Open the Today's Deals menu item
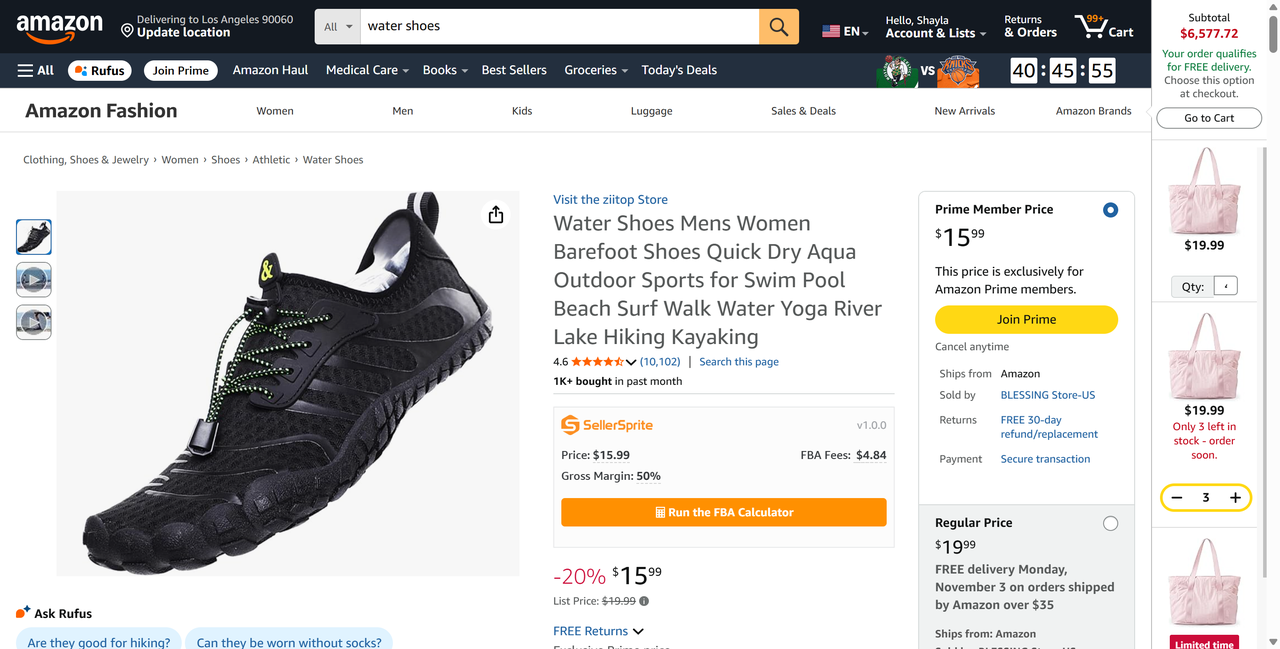 (679, 70)
